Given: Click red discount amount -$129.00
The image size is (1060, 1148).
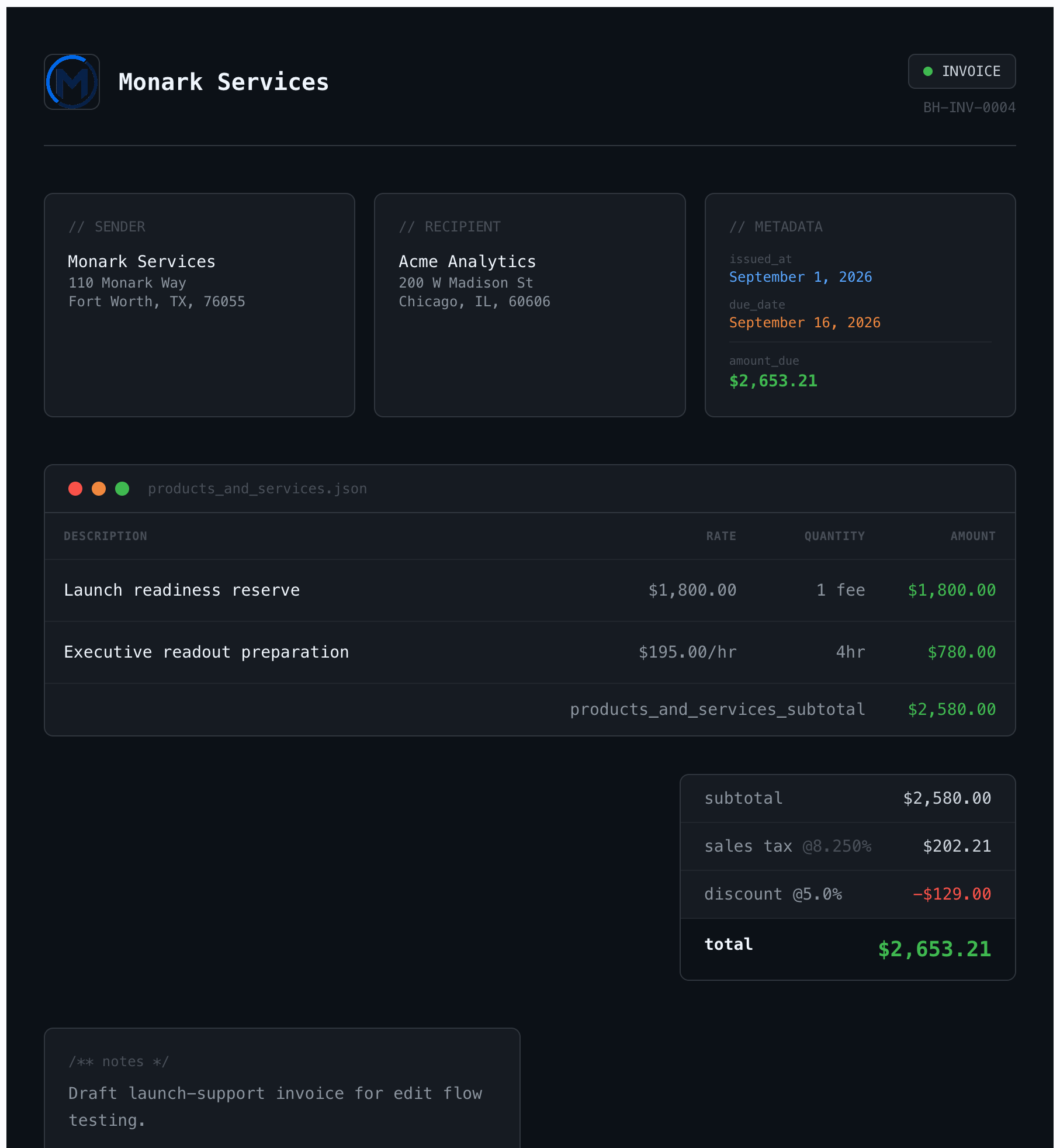Looking at the screenshot, I should 951,894.
